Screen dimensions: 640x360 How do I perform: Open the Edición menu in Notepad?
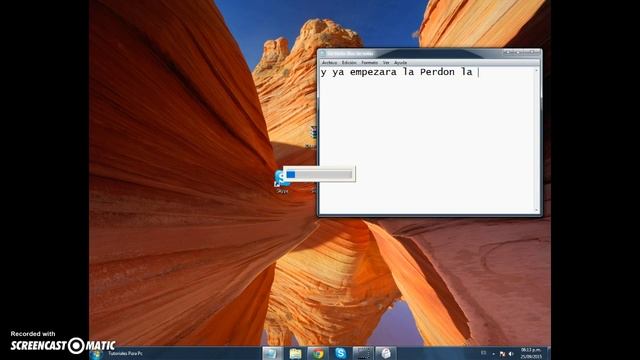pyautogui.click(x=349, y=63)
